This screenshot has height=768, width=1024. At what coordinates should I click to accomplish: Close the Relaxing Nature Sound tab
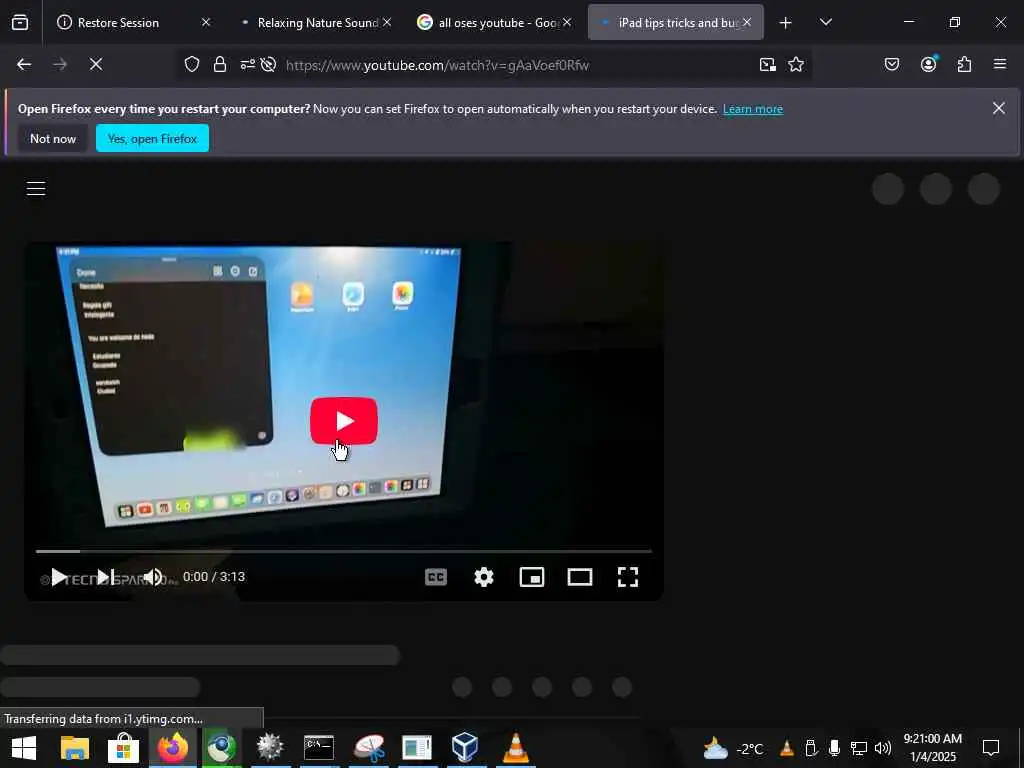pos(387,22)
